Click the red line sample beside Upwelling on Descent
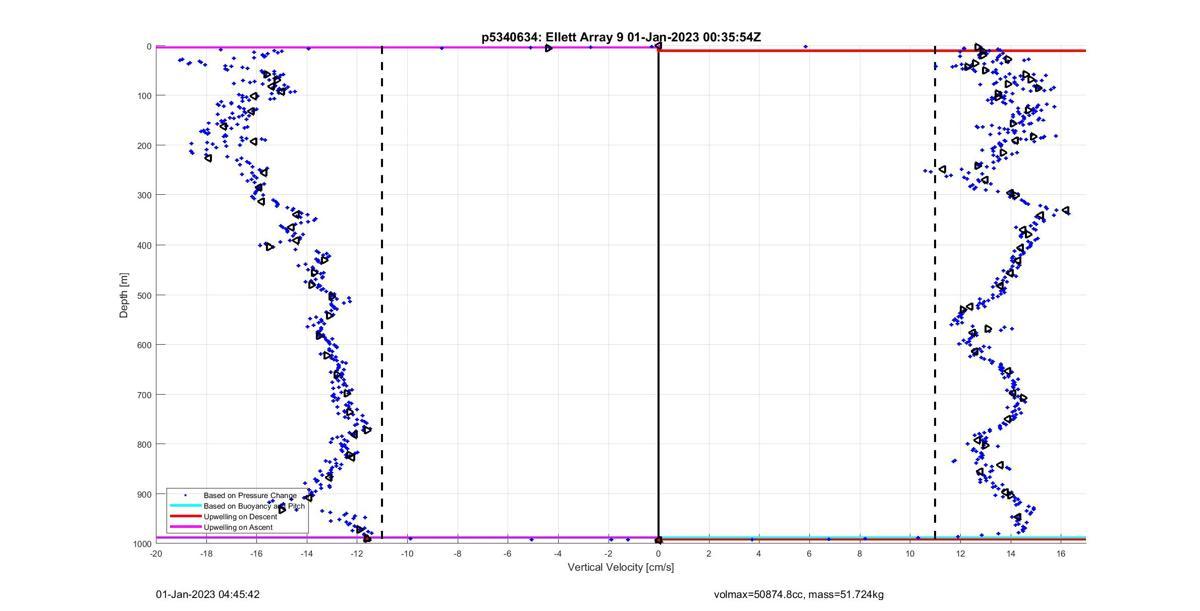Viewport: 1200px width, 611px height. click(184, 517)
